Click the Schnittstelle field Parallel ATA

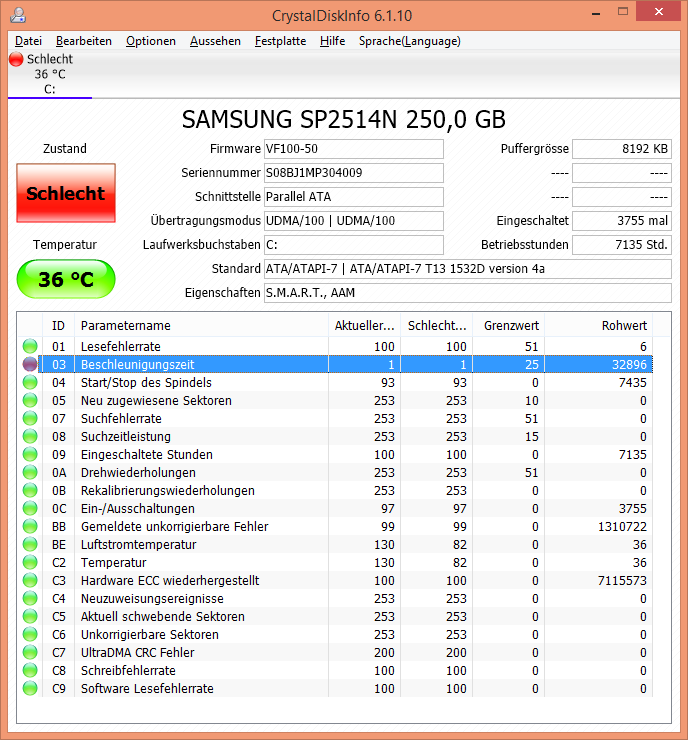[353, 197]
